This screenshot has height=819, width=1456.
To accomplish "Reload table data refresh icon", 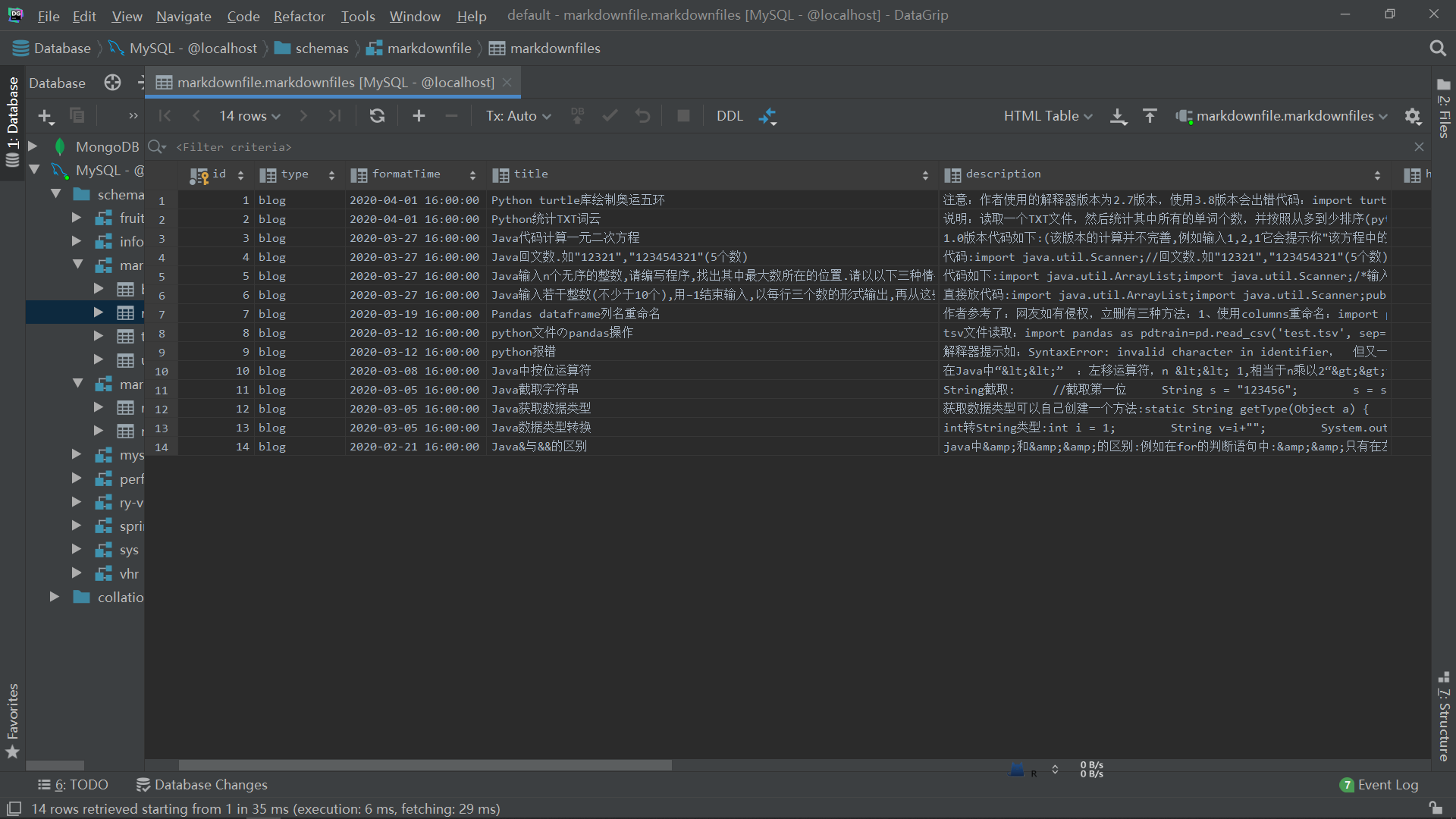I will (377, 115).
